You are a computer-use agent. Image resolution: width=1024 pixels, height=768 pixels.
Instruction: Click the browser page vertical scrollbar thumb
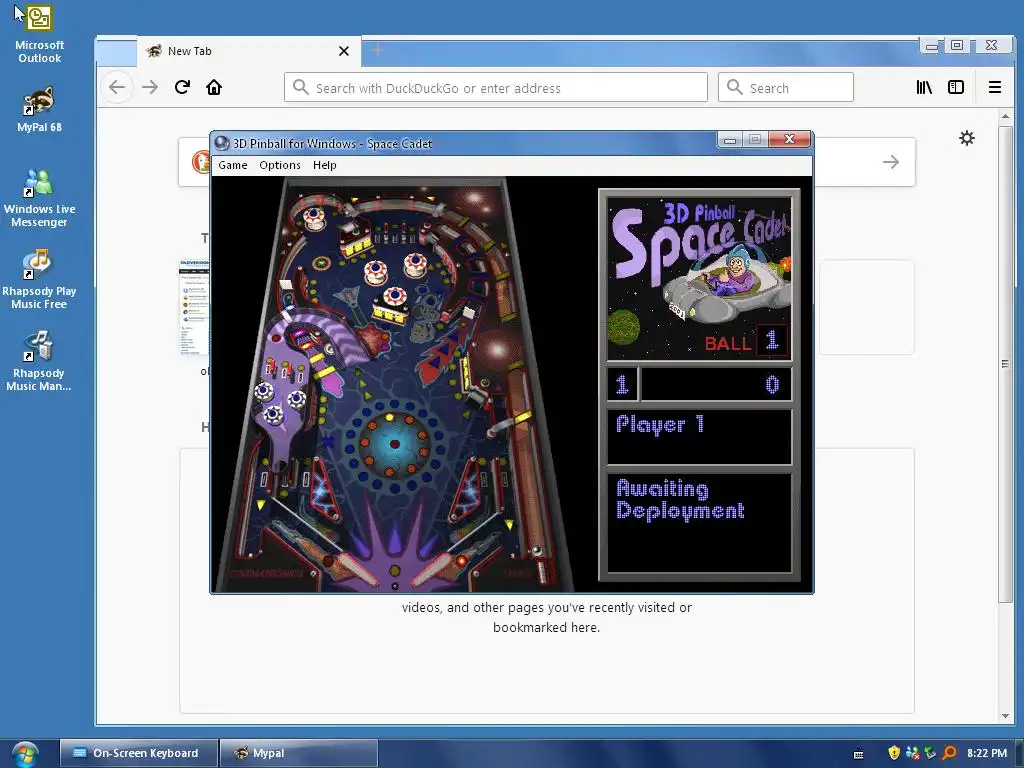tap(1006, 363)
